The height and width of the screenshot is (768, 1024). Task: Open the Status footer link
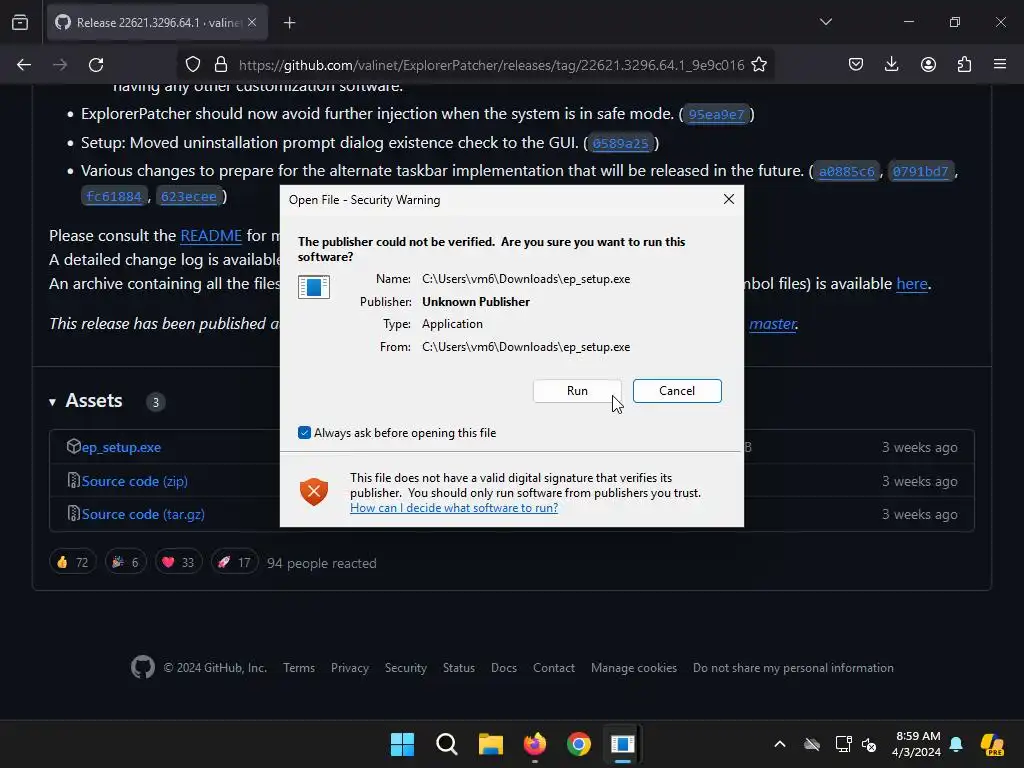[x=458, y=667]
